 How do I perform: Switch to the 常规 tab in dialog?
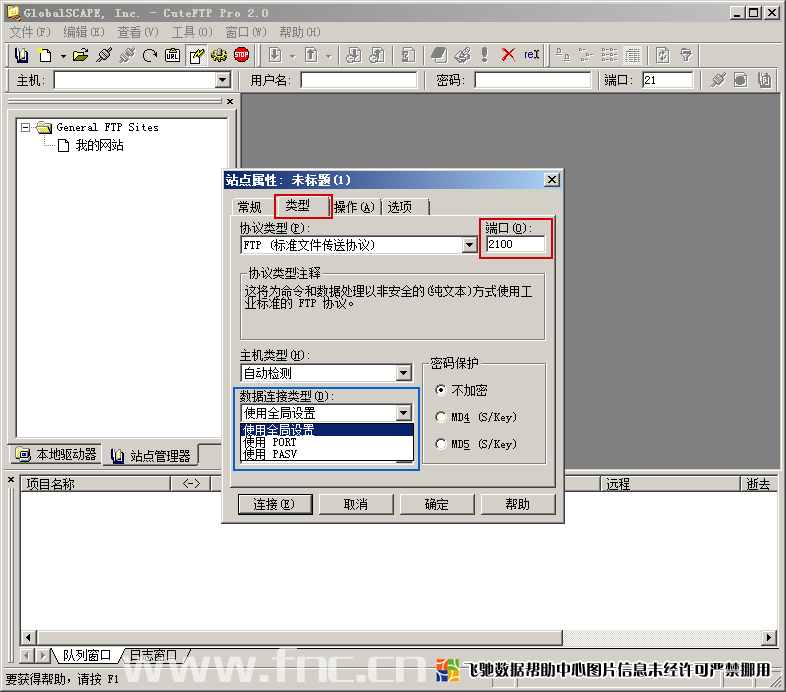250,207
